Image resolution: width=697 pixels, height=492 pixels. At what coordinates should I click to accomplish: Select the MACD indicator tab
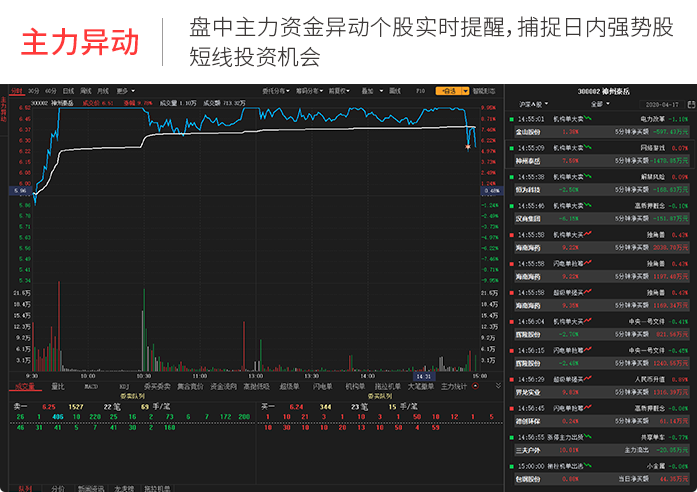pos(90,385)
